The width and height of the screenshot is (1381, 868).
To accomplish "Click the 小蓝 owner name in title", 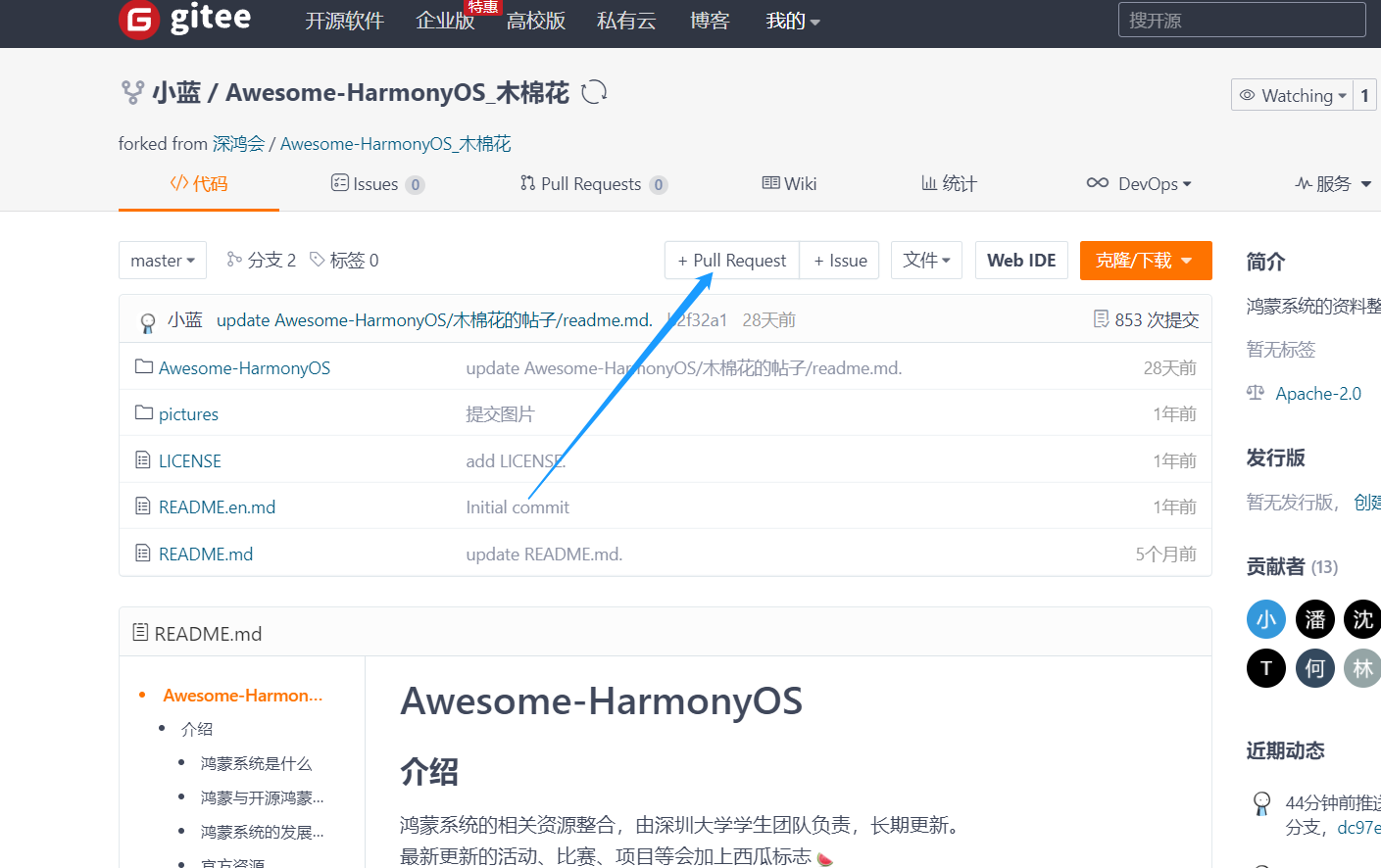I will pos(176,93).
